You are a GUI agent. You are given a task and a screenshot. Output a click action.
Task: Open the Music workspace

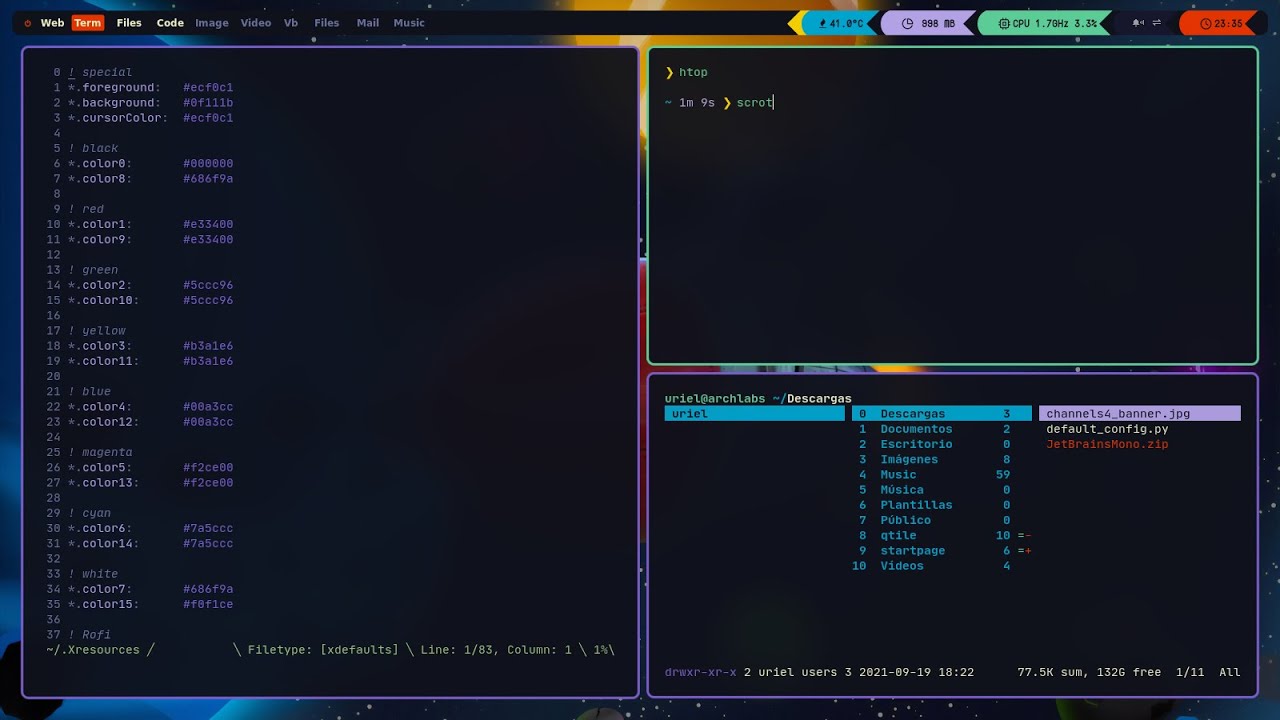(409, 23)
